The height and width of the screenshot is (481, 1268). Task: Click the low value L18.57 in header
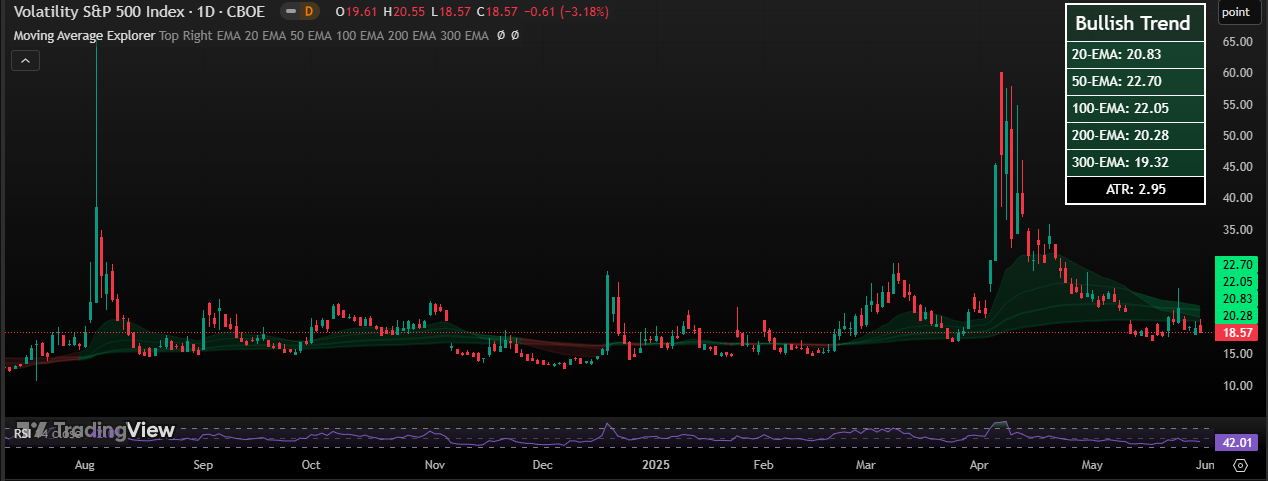pos(450,12)
